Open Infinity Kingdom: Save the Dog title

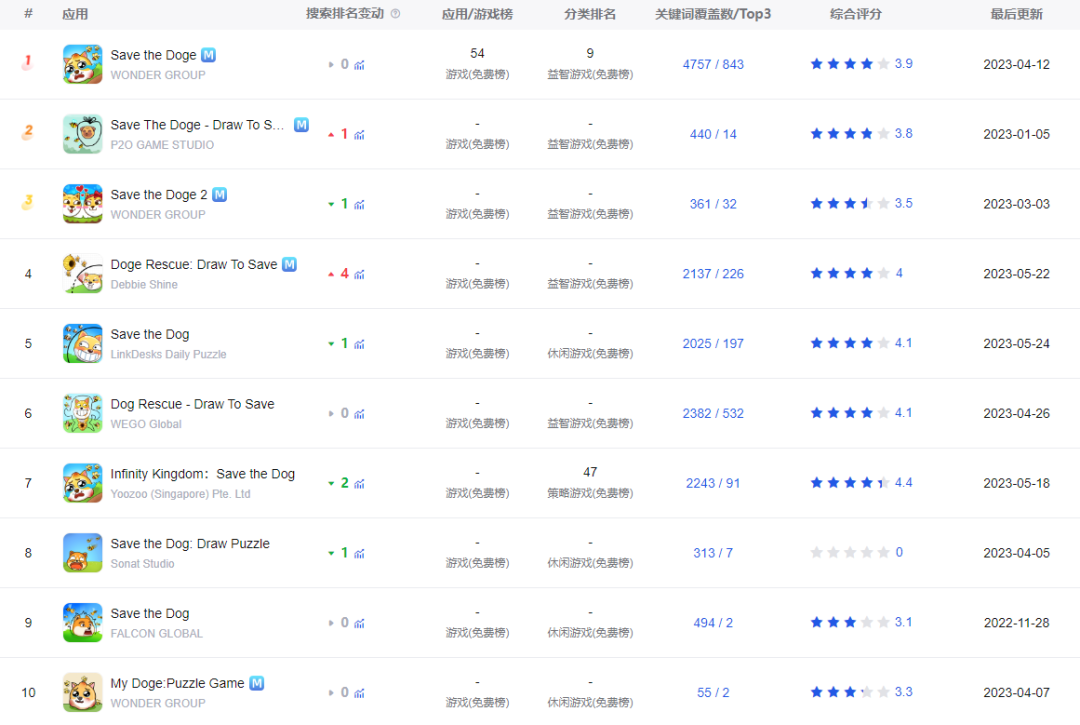[x=202, y=474]
